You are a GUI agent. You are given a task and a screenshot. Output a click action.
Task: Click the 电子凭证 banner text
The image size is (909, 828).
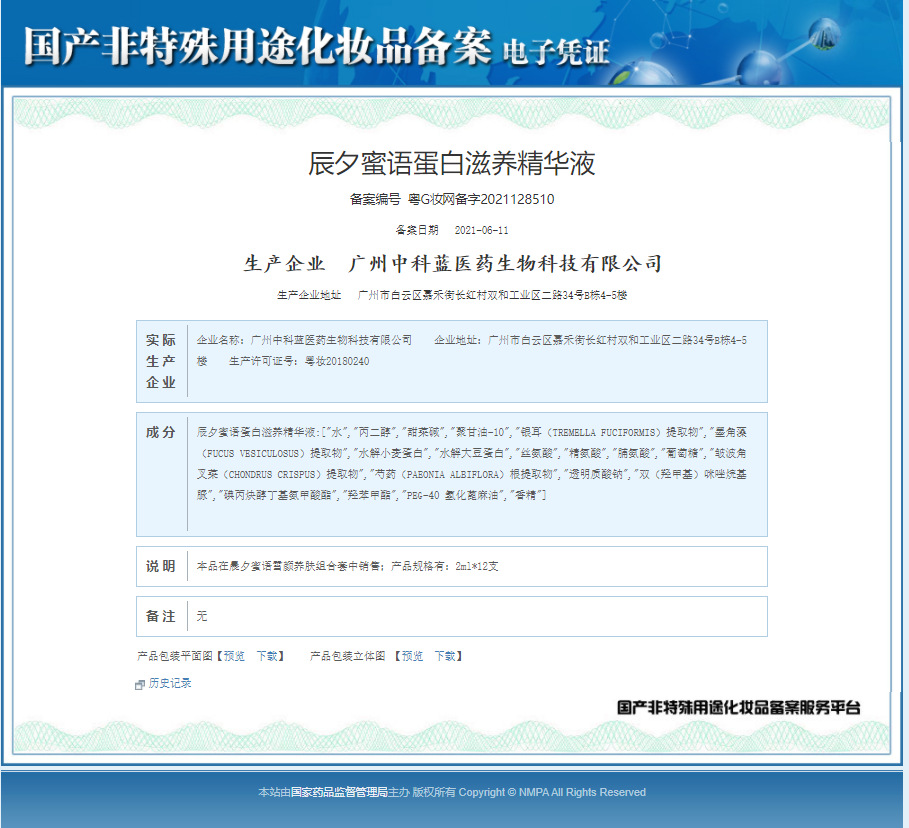click(556, 52)
